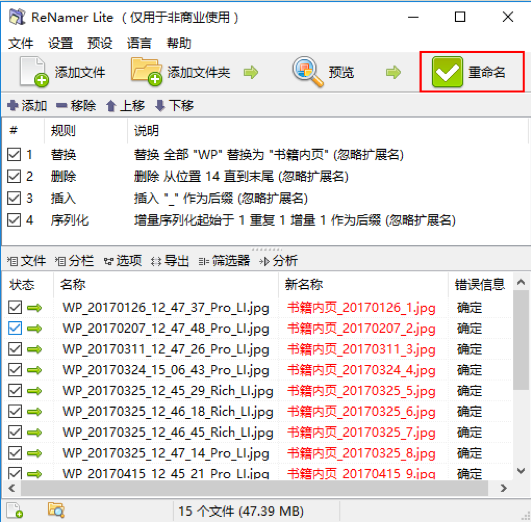Click the green 重命名 checkmark icon
The width and height of the screenshot is (531, 522).
click(x=447, y=71)
